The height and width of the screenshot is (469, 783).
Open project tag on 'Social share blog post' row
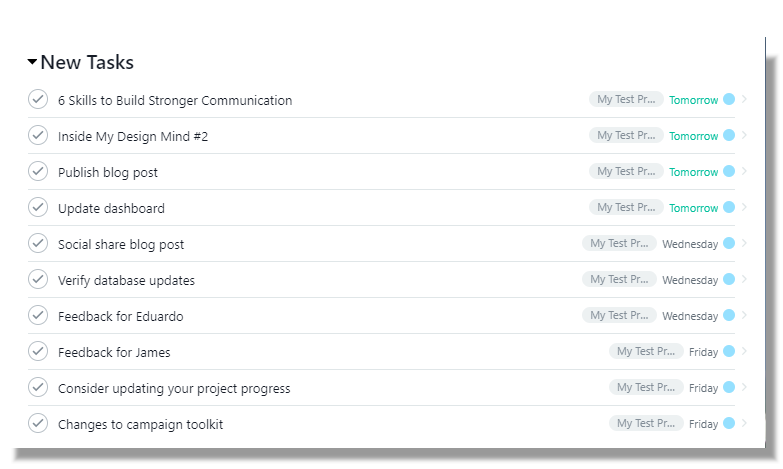pos(619,243)
